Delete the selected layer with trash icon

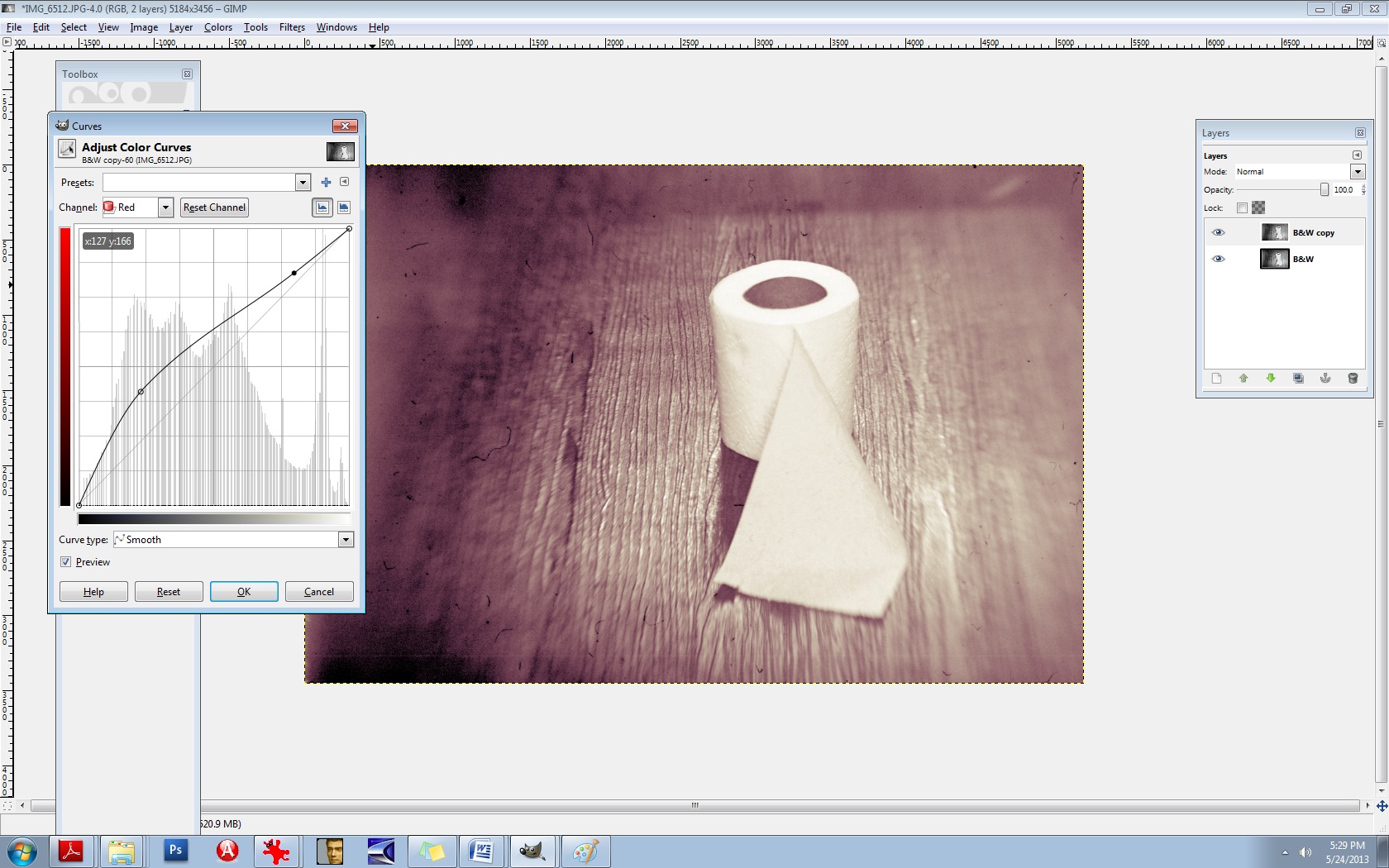[1353, 379]
